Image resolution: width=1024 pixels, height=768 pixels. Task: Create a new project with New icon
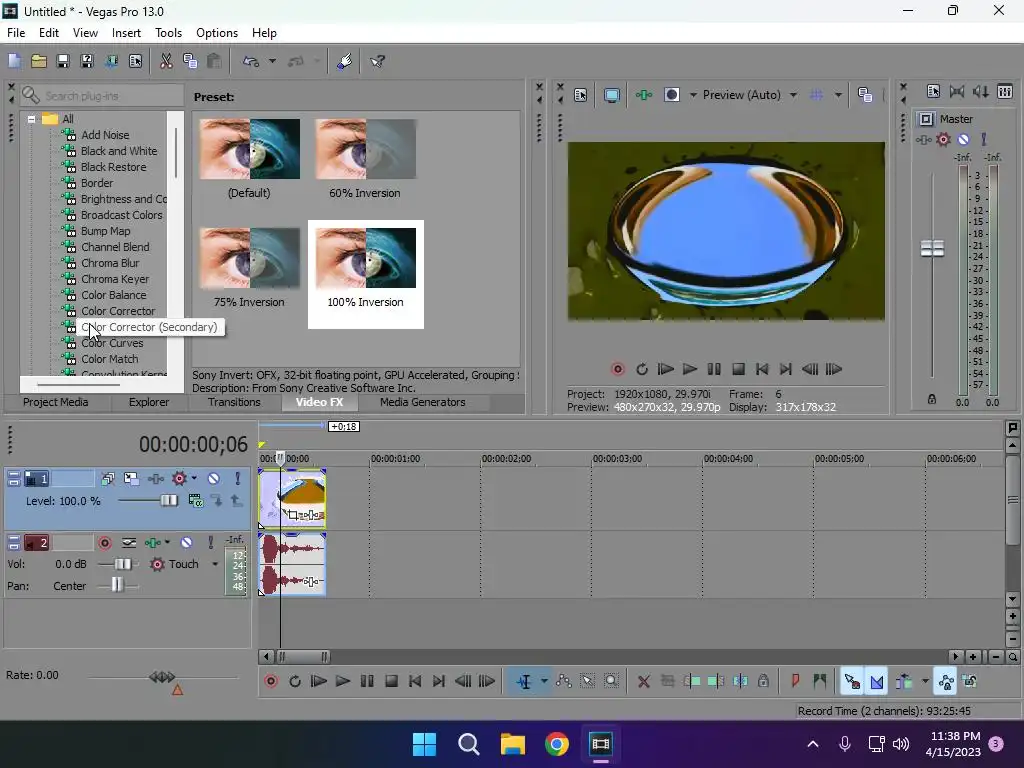click(x=14, y=61)
